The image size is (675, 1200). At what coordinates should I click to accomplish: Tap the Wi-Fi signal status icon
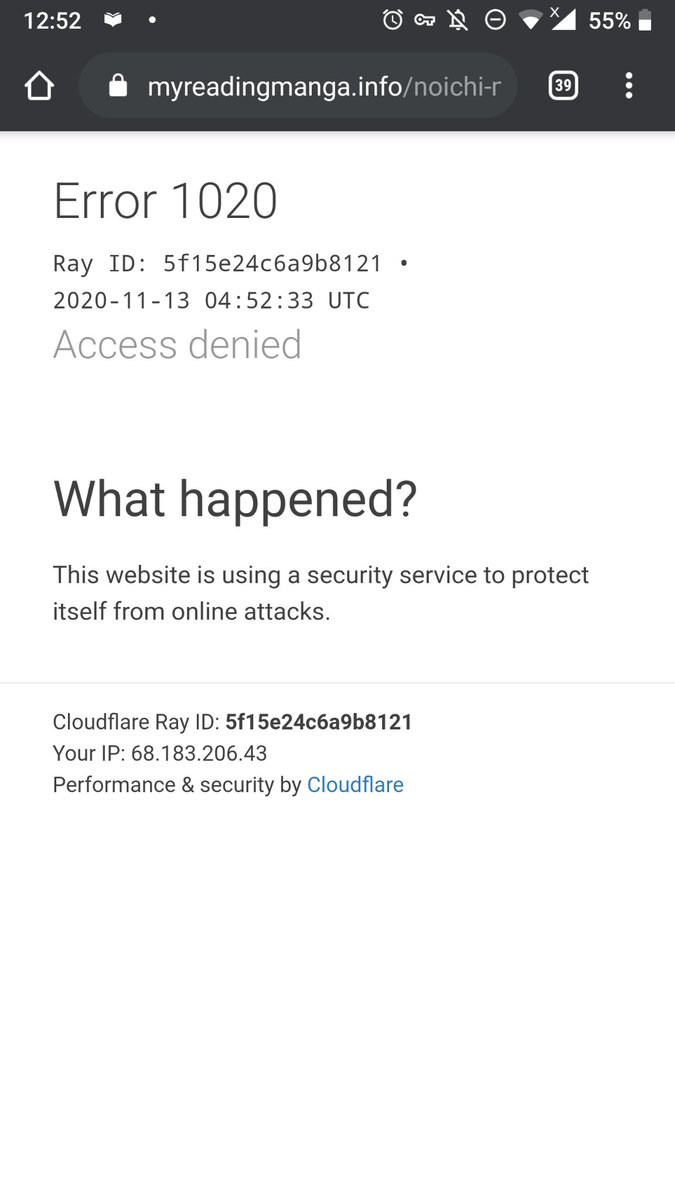click(530, 20)
